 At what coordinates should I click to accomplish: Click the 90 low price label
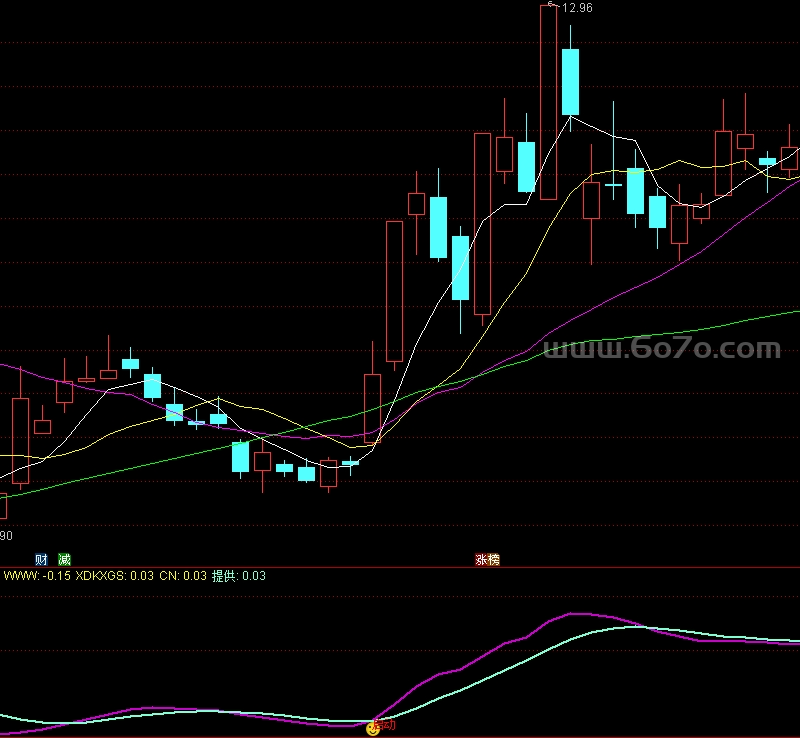(6, 535)
